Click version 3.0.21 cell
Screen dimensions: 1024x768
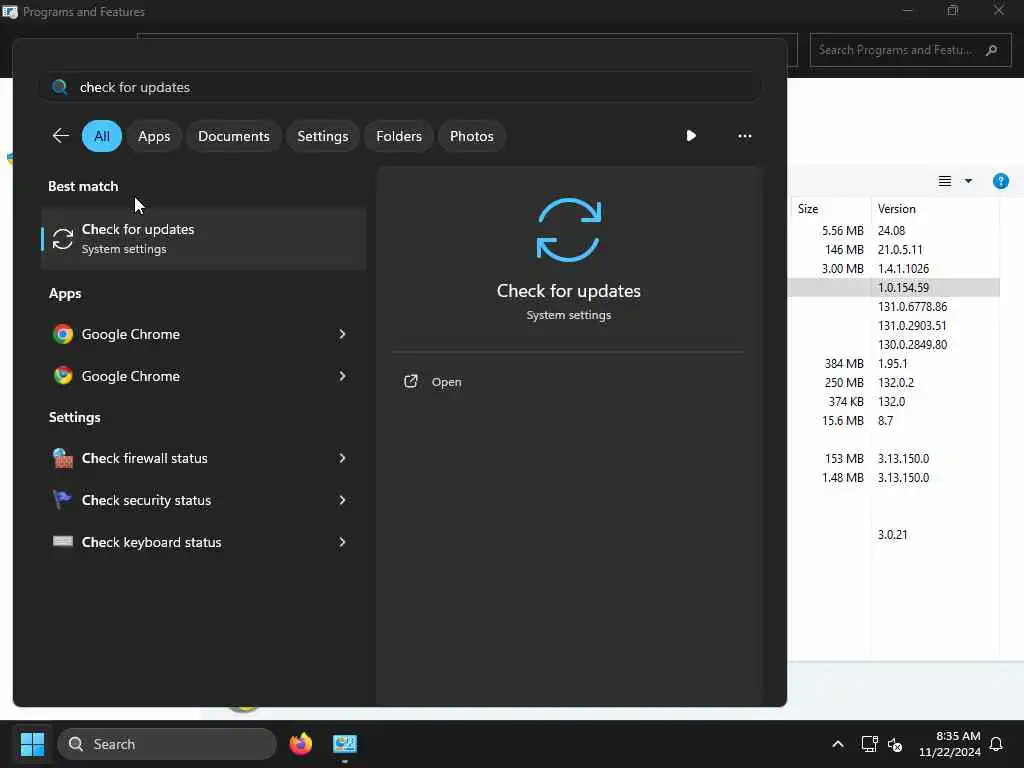click(892, 534)
